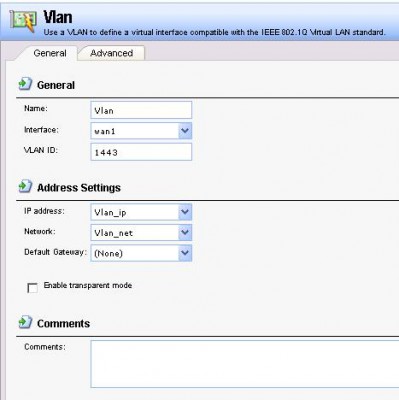Click the VLAN description text in header
The image size is (399, 400).
214,32
